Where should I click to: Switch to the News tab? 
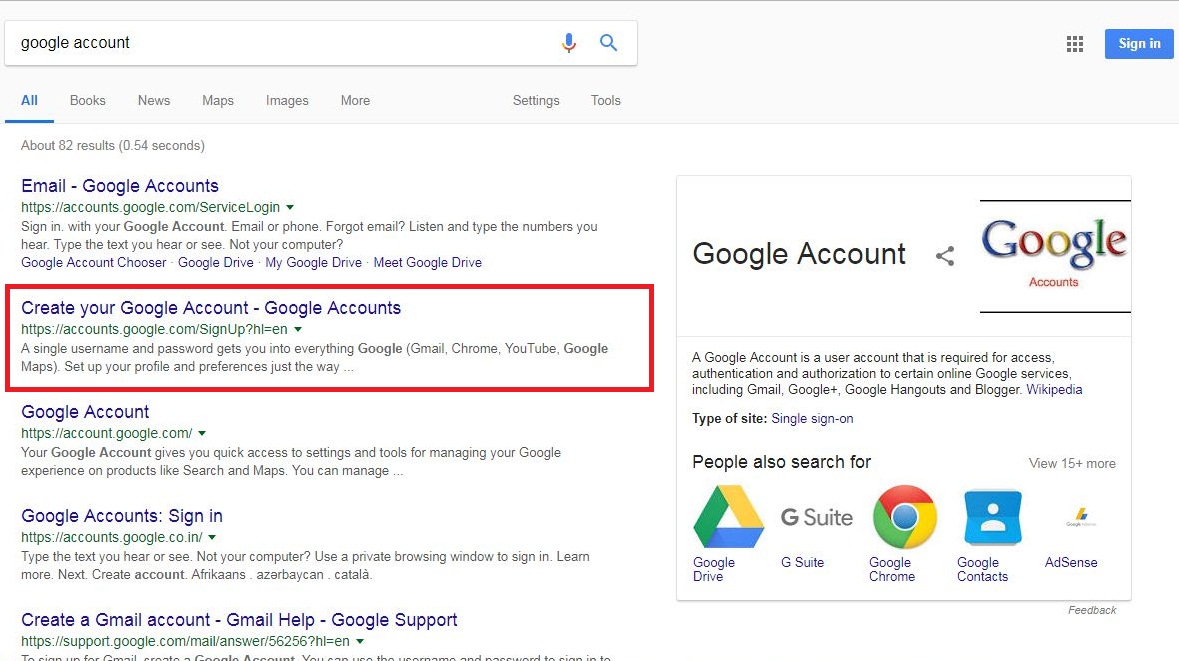[153, 100]
